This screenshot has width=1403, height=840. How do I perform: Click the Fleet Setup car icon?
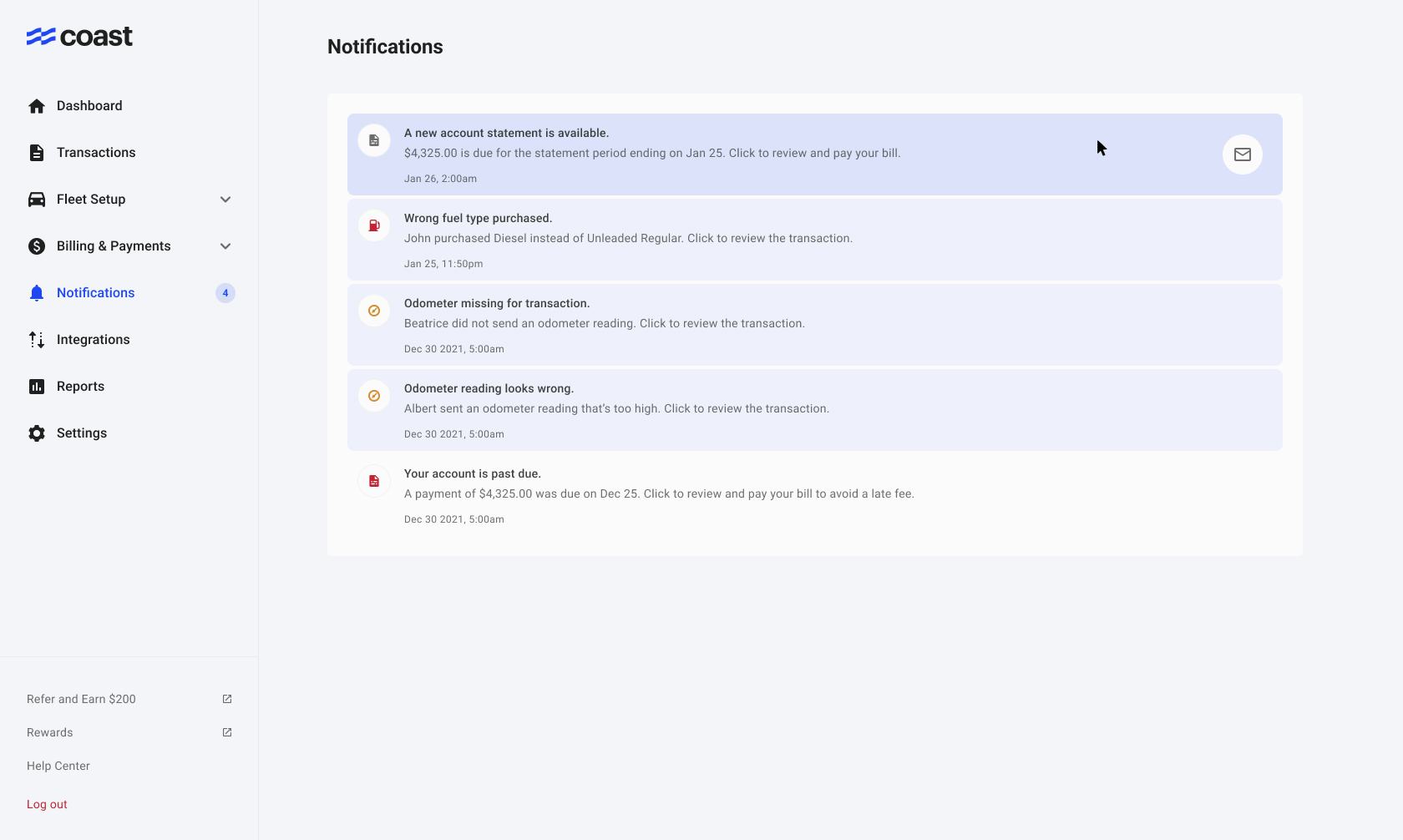(37, 199)
